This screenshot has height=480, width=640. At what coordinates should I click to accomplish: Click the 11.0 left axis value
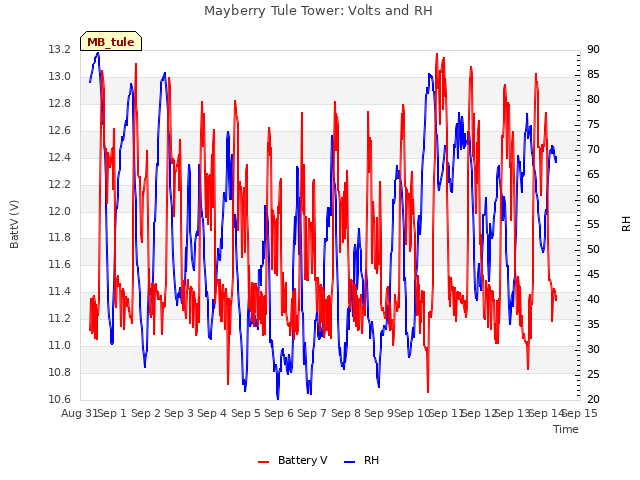[60, 345]
